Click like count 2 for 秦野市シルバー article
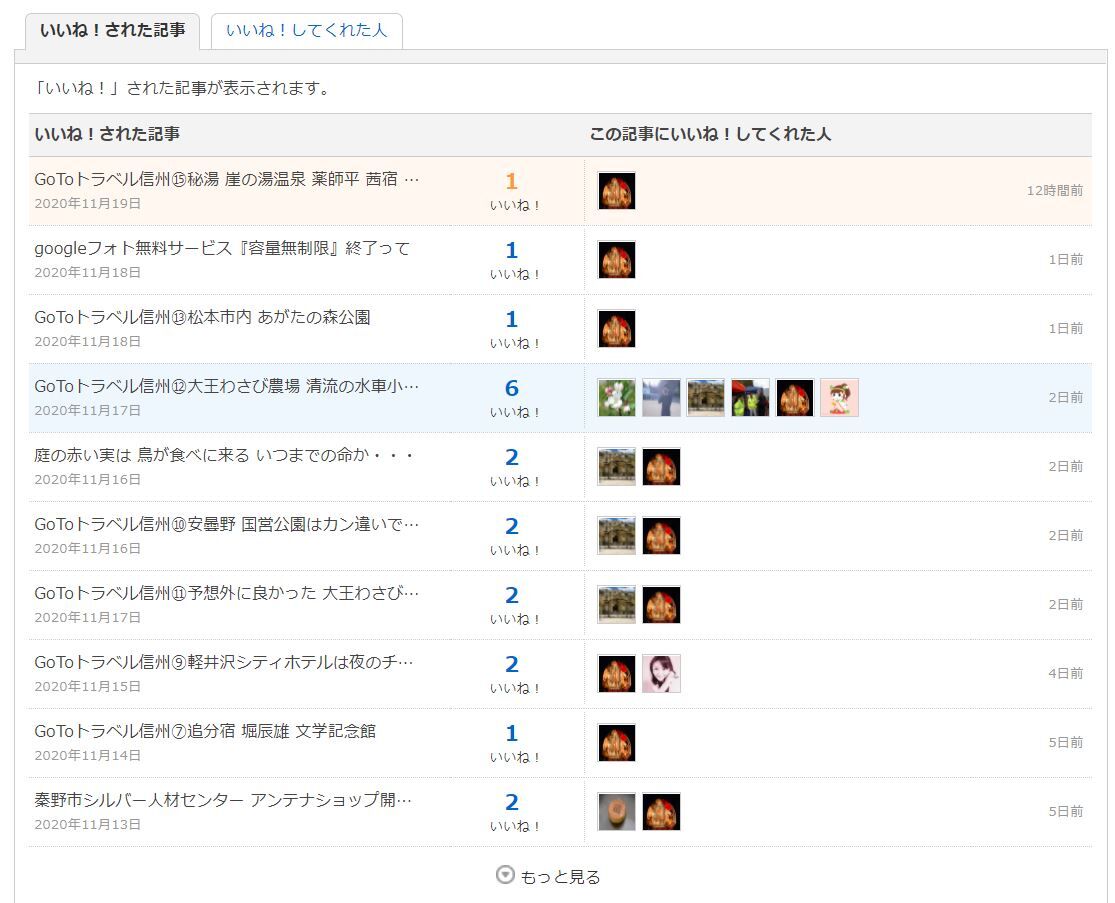 click(511, 802)
